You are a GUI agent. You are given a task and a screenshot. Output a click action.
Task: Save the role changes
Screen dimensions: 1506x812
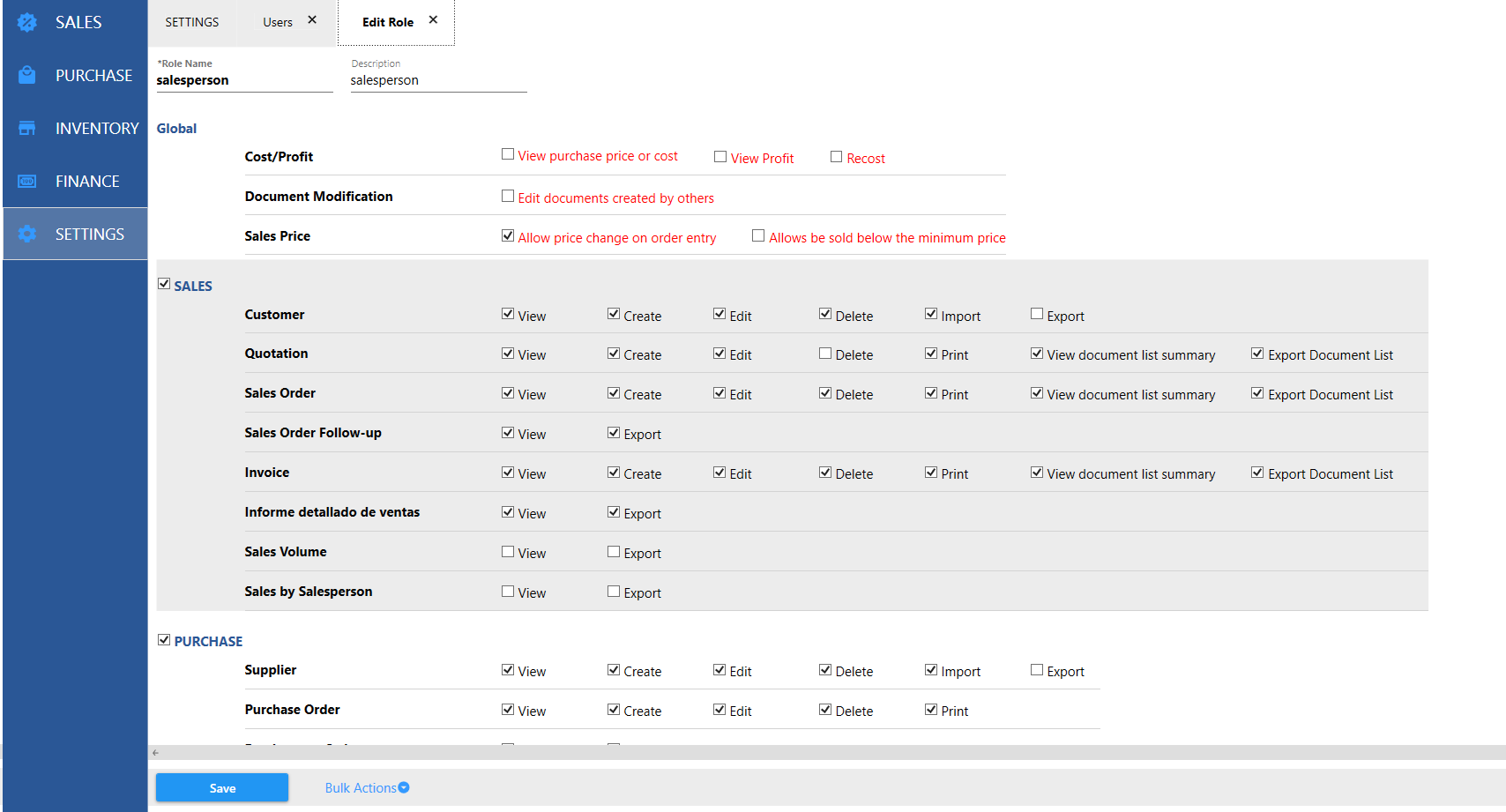tap(222, 788)
